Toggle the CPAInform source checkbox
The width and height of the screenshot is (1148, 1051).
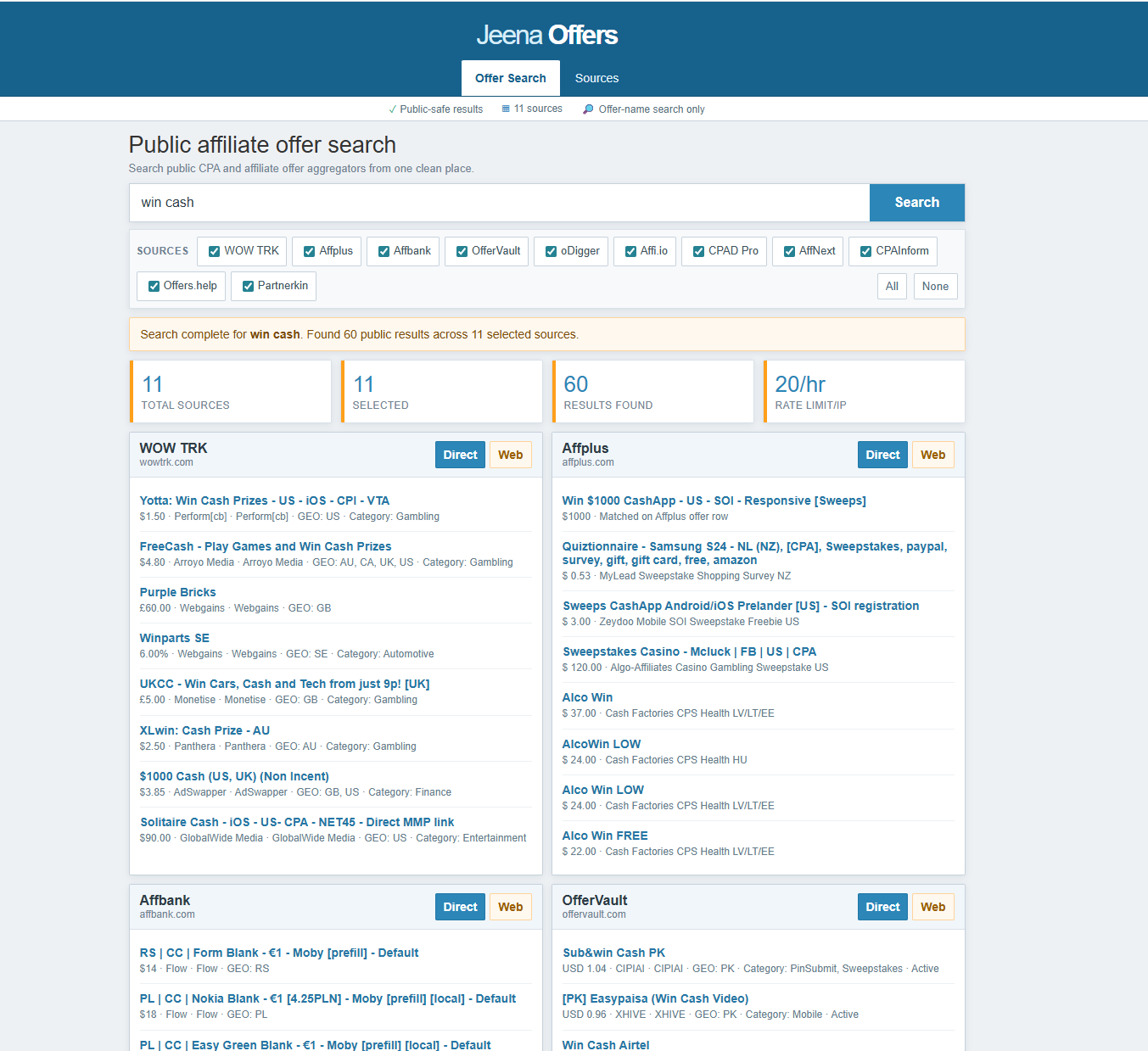(865, 251)
